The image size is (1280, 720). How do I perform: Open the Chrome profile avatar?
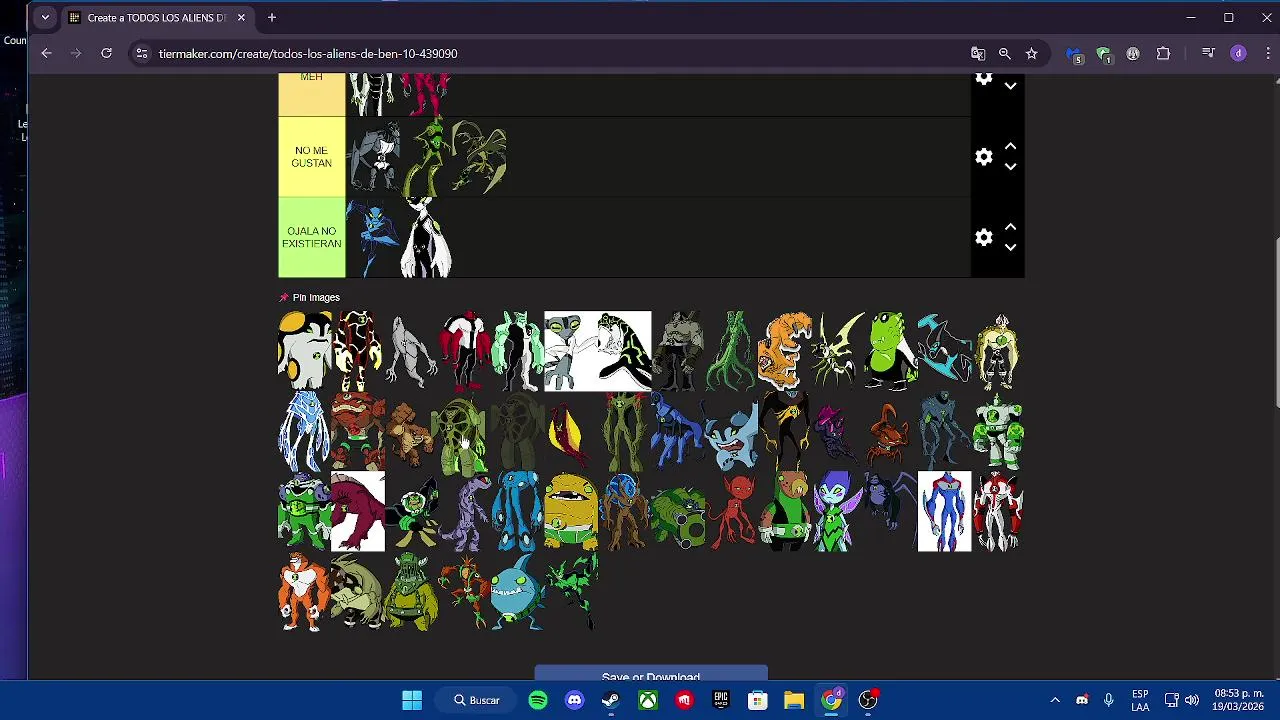[1238, 53]
